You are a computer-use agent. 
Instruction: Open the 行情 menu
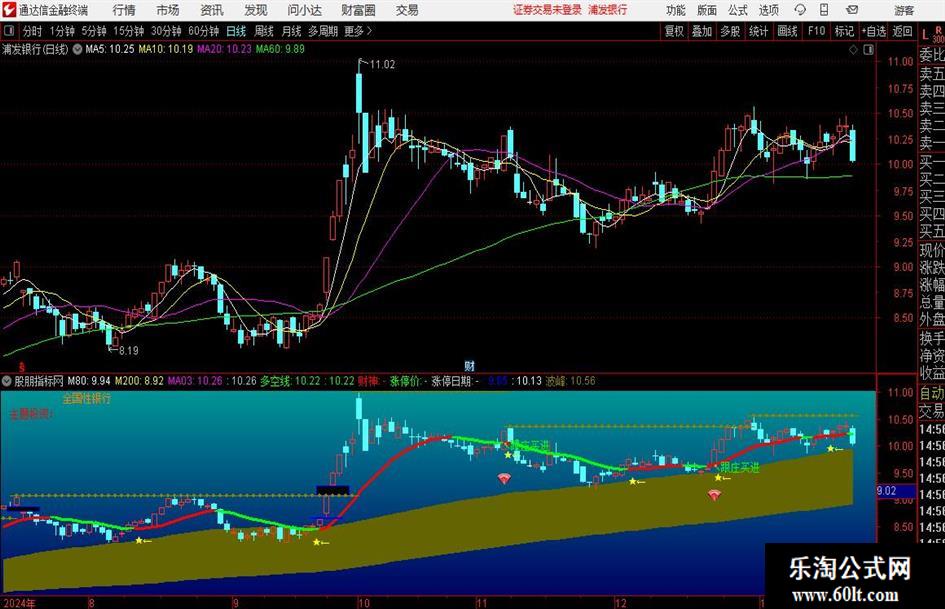point(124,10)
